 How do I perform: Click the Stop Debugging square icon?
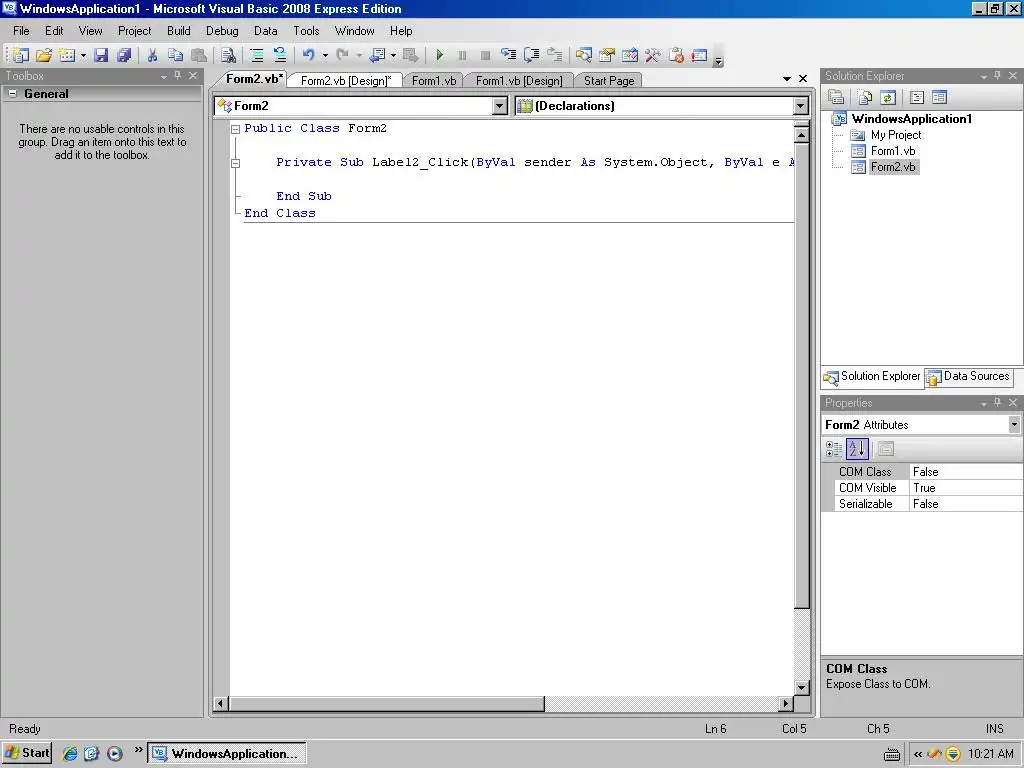click(x=485, y=56)
